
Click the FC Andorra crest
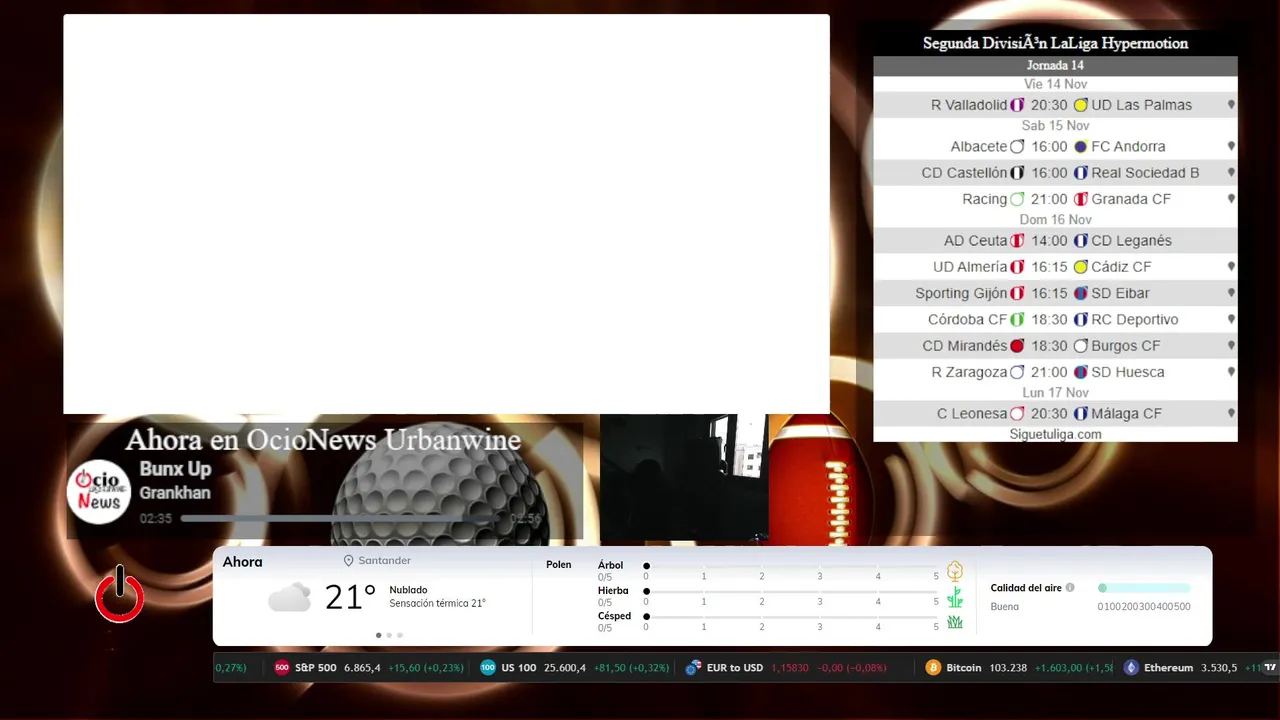point(1081,146)
